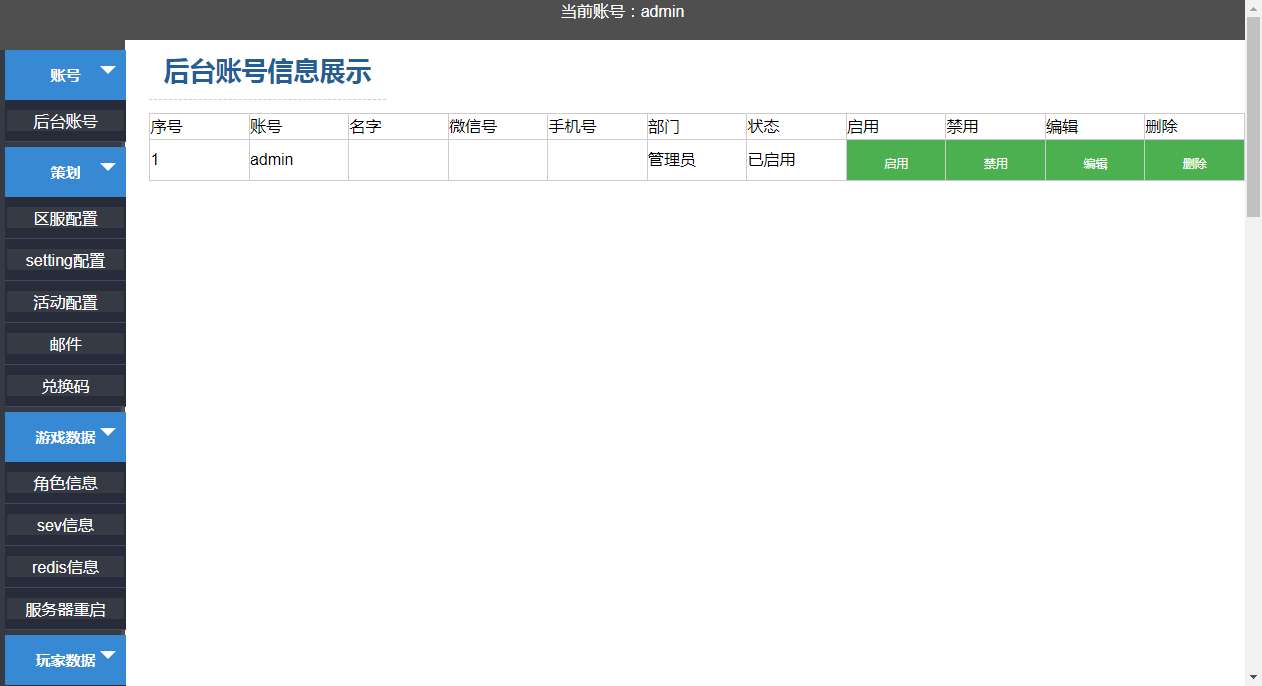Check redis信息 status

(64, 566)
